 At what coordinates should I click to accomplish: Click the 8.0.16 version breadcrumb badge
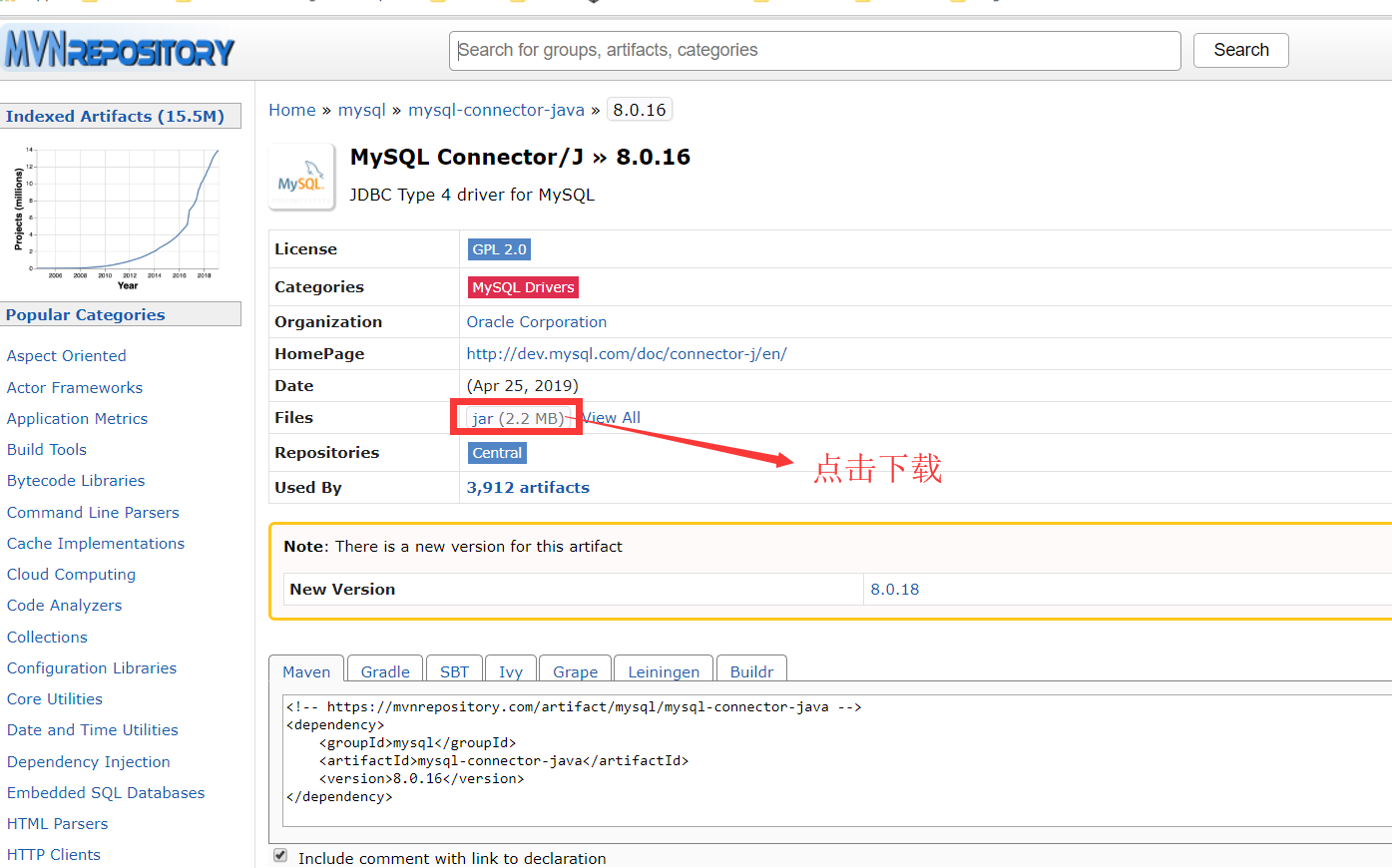[x=640, y=110]
